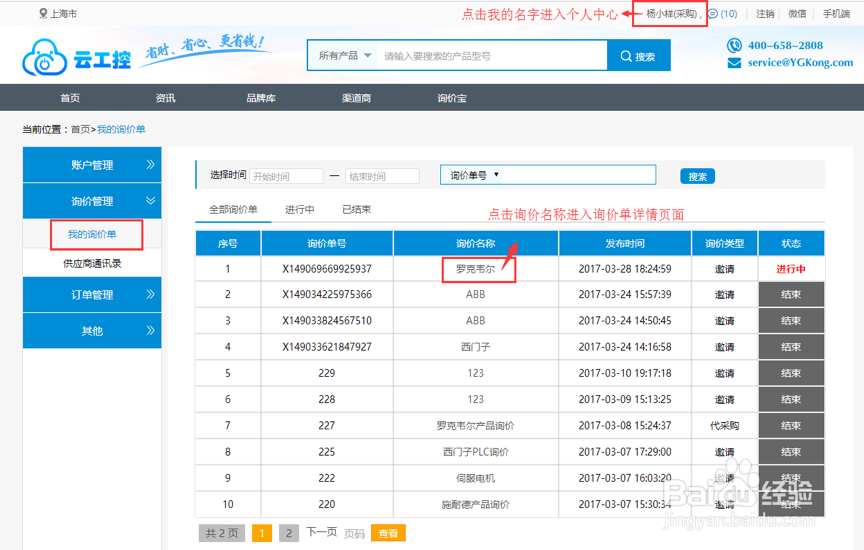Click the 手机端 link in the top bar

tap(836, 14)
